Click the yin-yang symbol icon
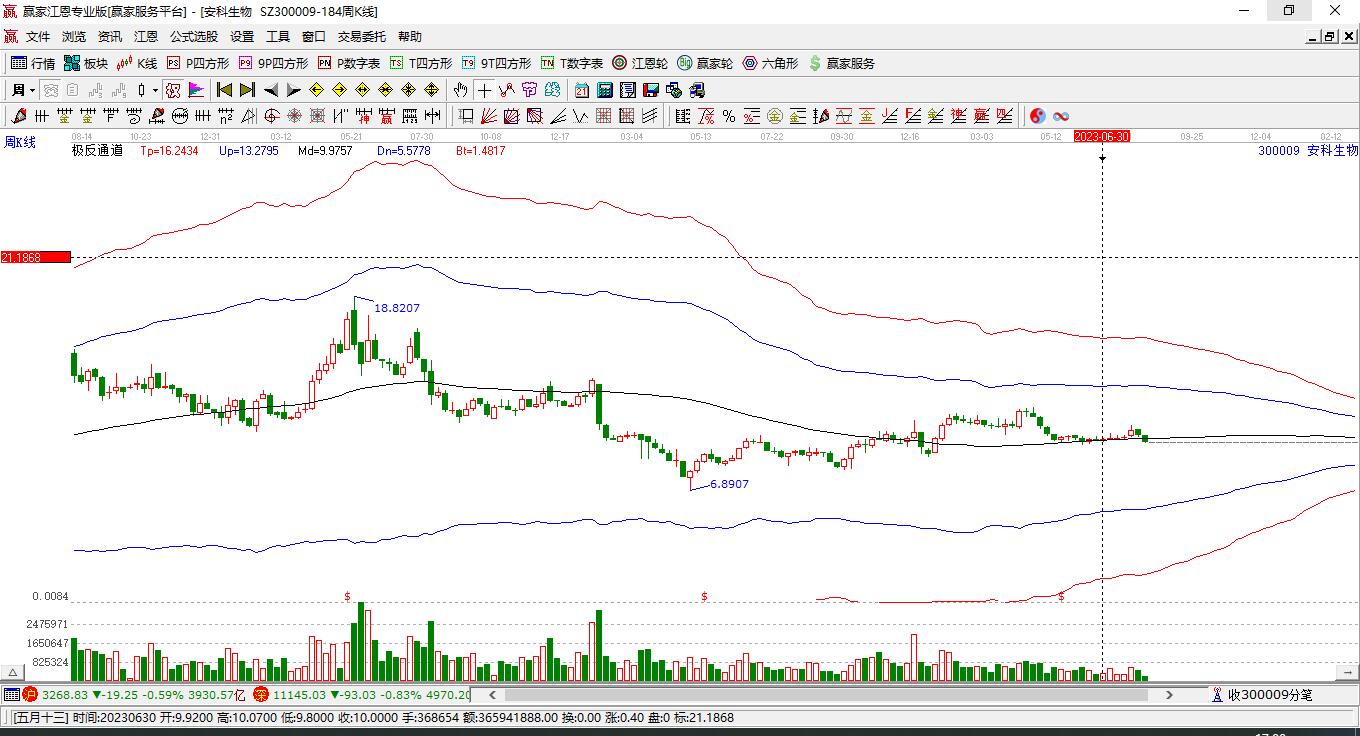 [x=1038, y=116]
